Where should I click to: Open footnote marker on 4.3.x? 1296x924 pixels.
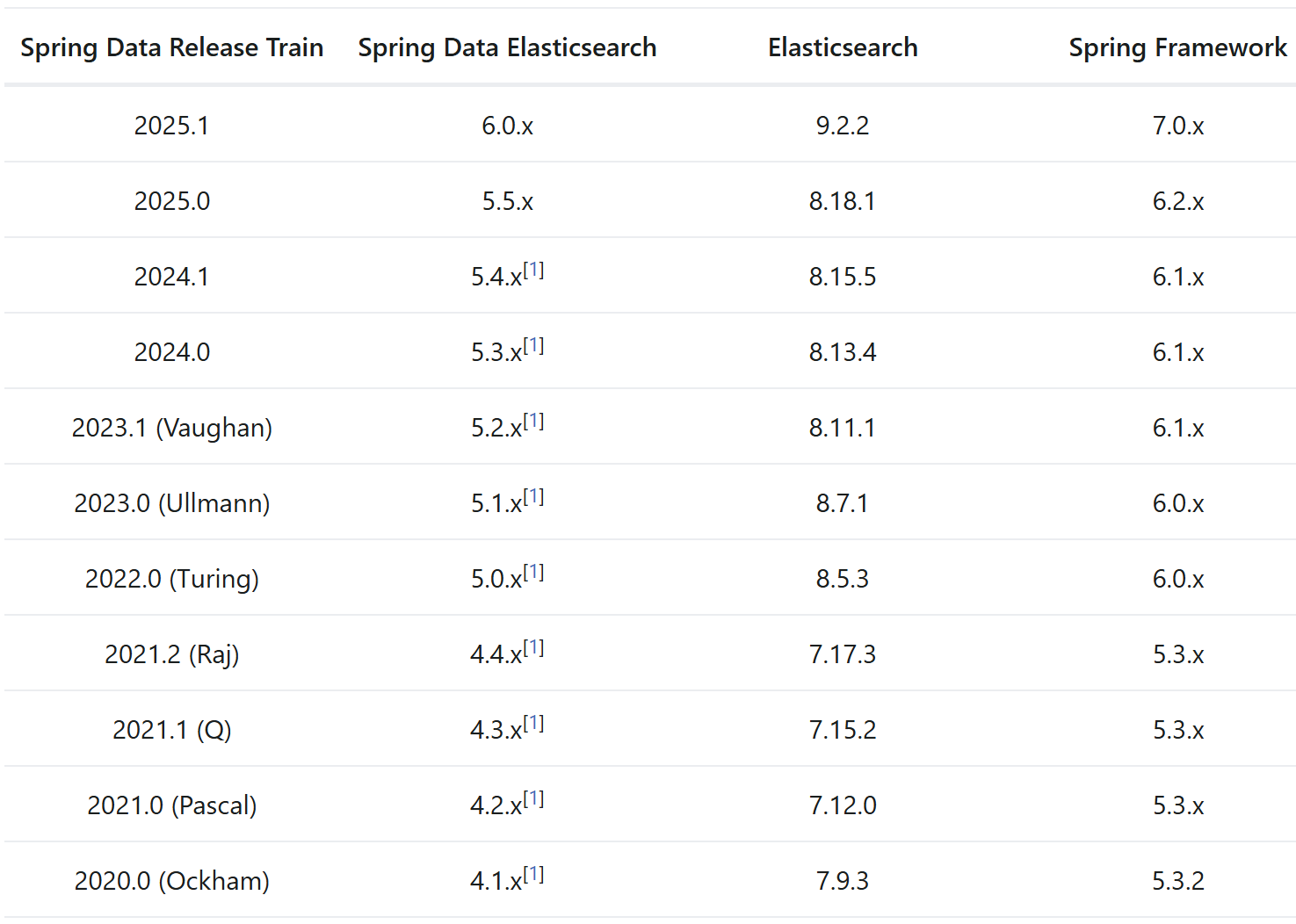(533, 724)
